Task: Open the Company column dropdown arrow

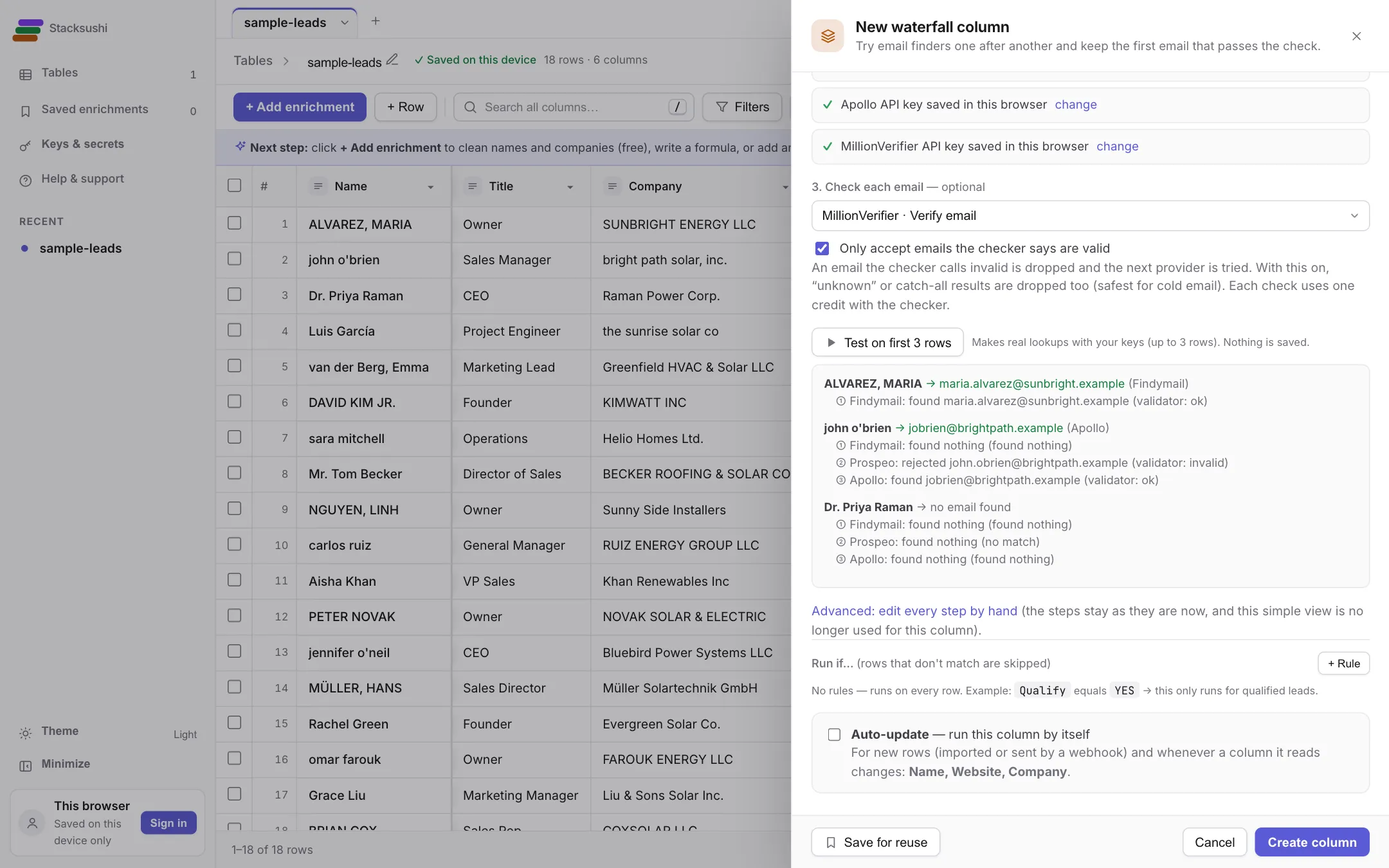Action: click(785, 187)
